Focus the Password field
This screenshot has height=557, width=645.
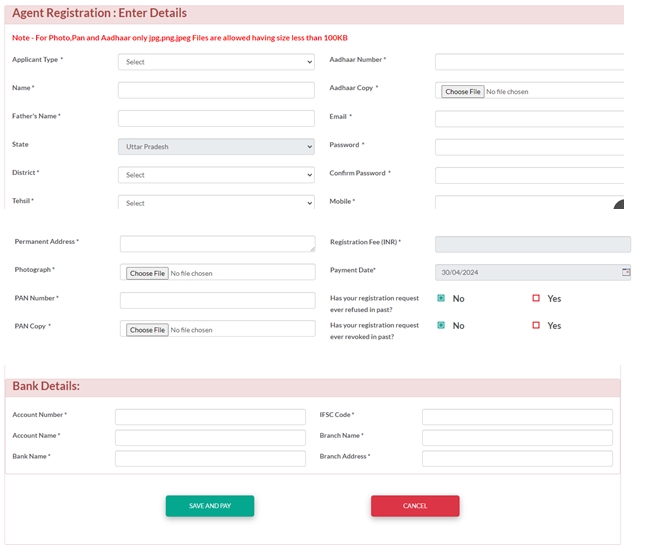point(529,147)
